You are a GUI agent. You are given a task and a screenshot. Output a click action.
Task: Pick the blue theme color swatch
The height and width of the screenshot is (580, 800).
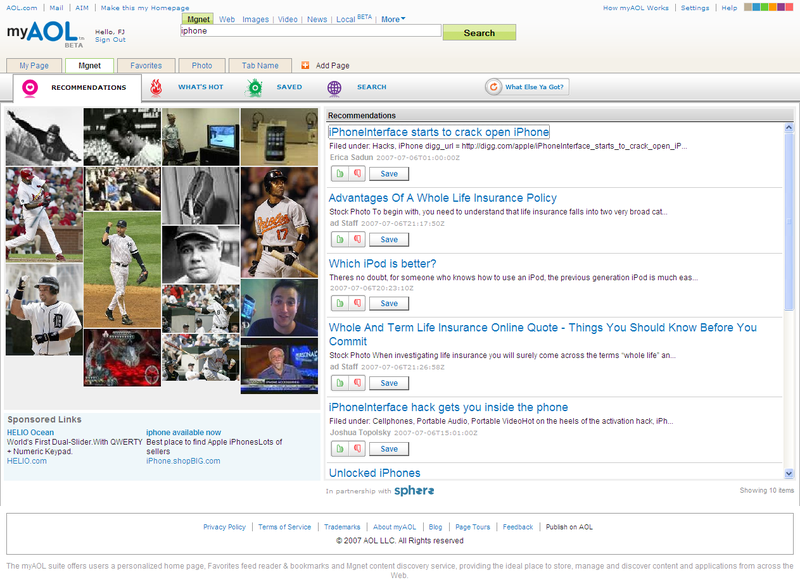[756, 7]
